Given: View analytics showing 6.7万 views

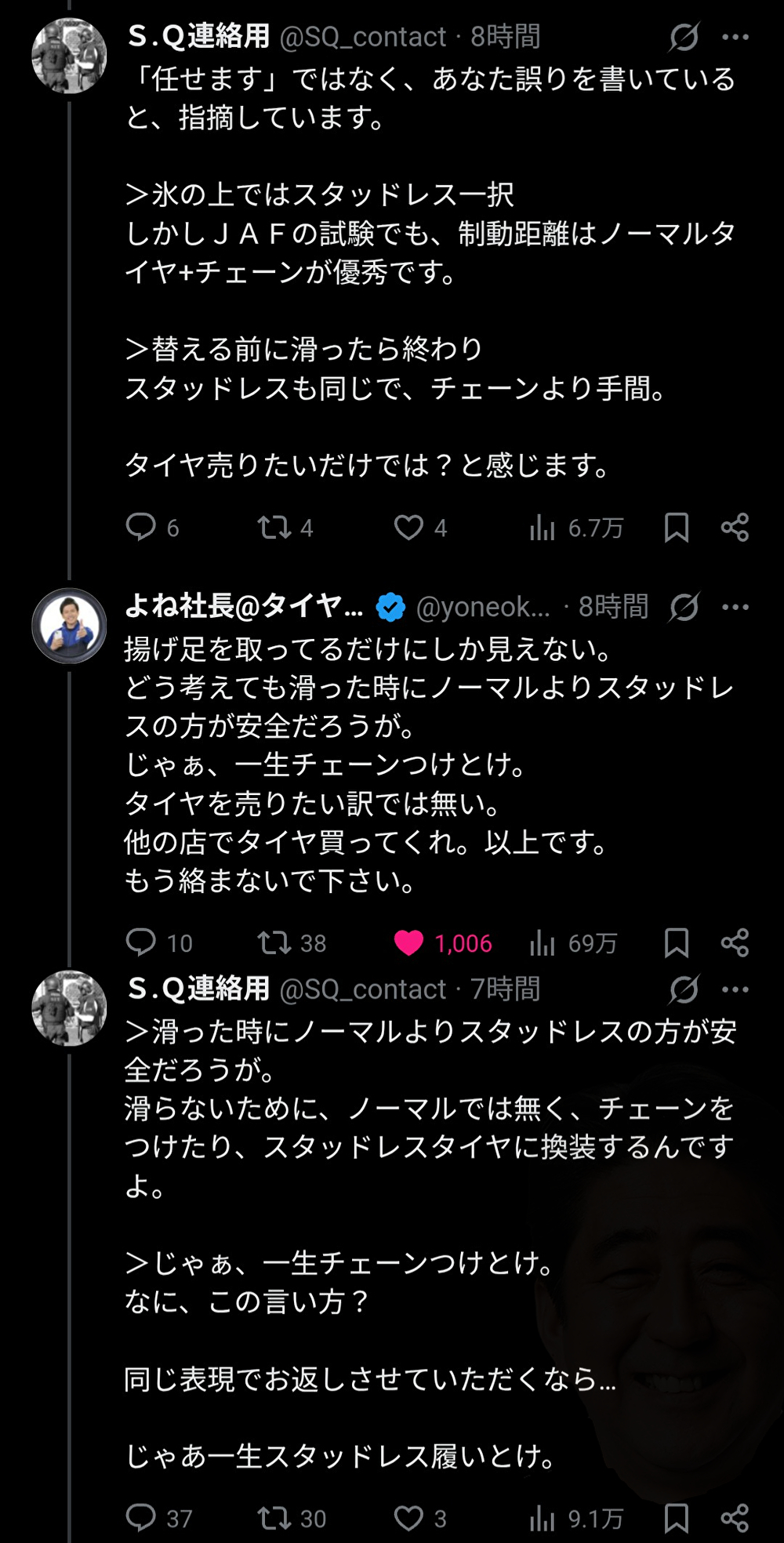Looking at the screenshot, I should [543, 528].
